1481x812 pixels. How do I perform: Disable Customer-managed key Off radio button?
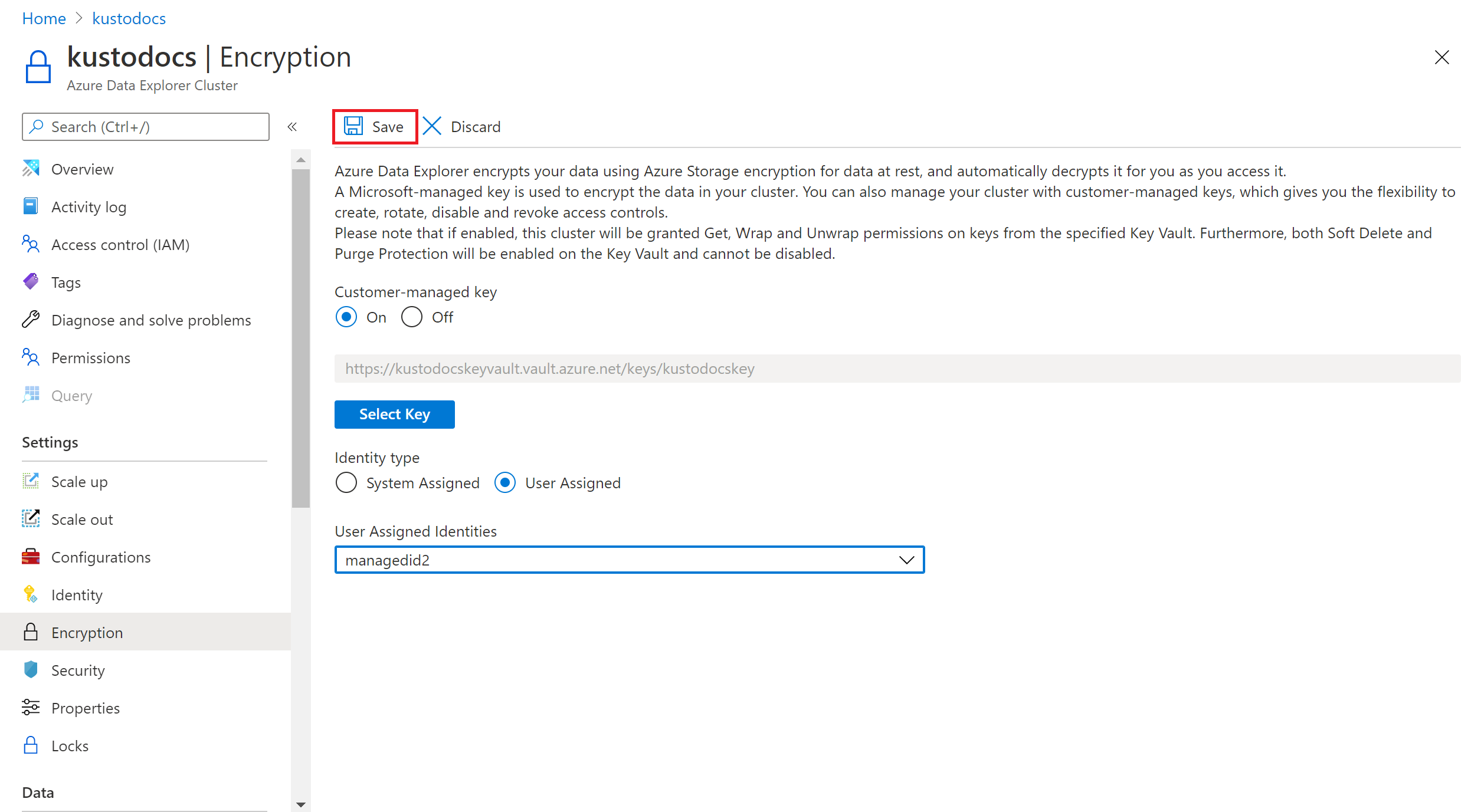[x=411, y=318]
